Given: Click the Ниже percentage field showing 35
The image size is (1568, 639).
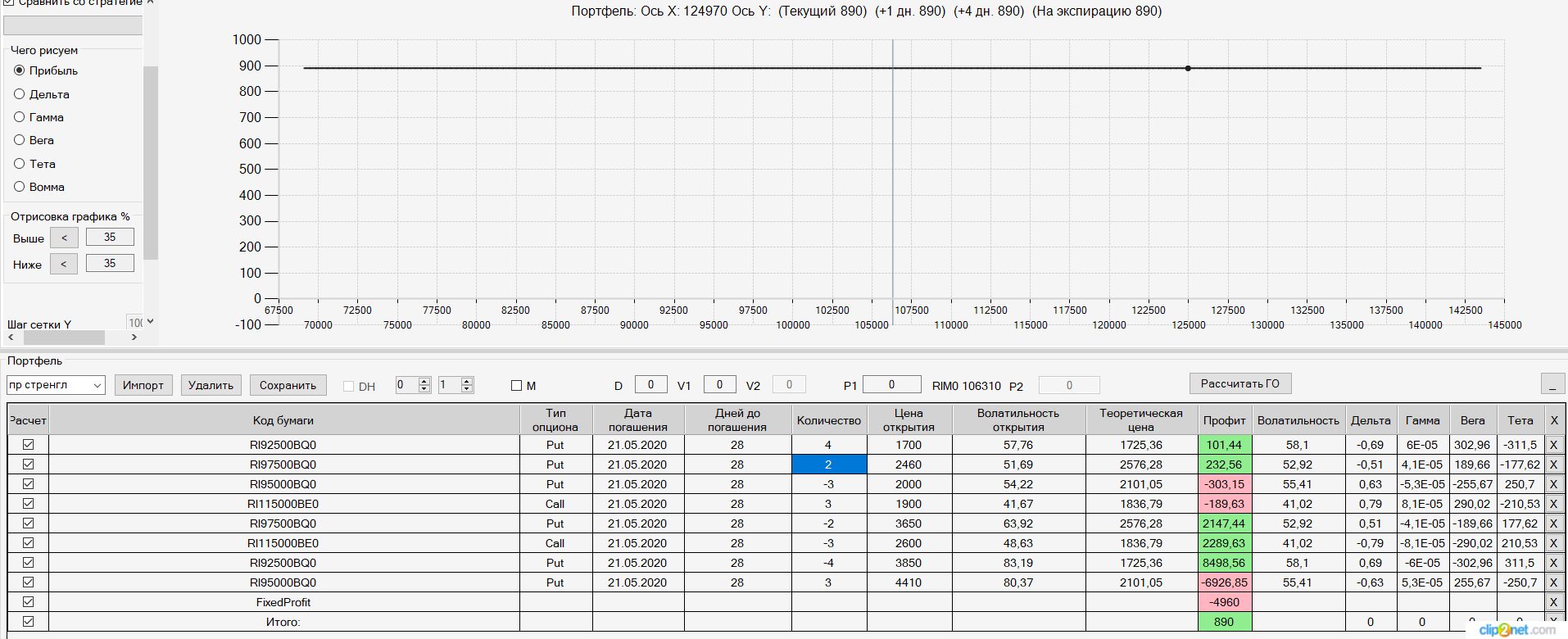Looking at the screenshot, I should click(x=110, y=264).
